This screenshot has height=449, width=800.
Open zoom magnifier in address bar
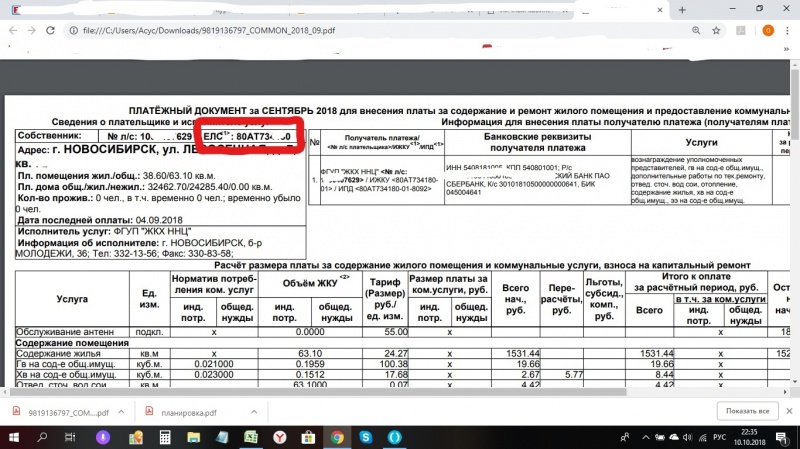click(696, 31)
